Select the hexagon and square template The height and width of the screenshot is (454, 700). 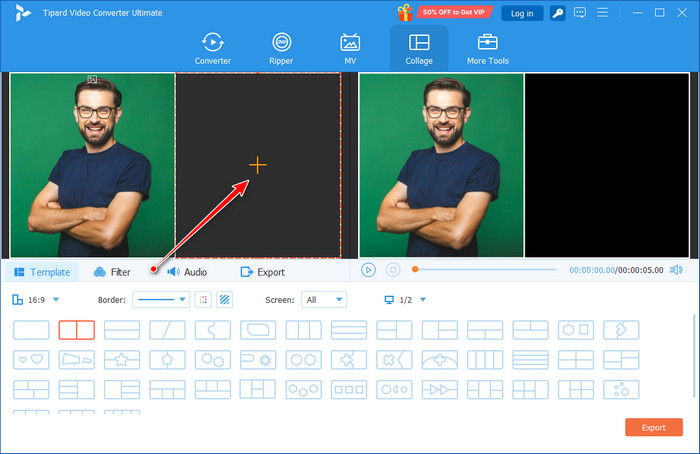click(x=576, y=330)
